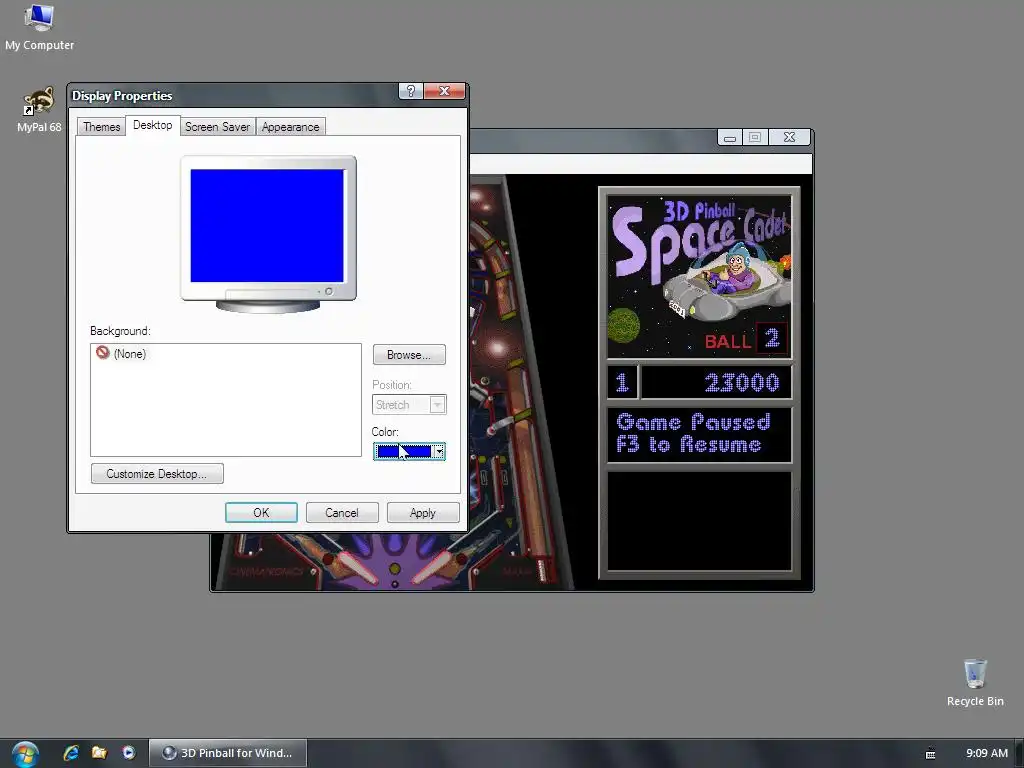This screenshot has width=1024, height=768.
Task: Click the blue monitor preview
Action: [267, 225]
